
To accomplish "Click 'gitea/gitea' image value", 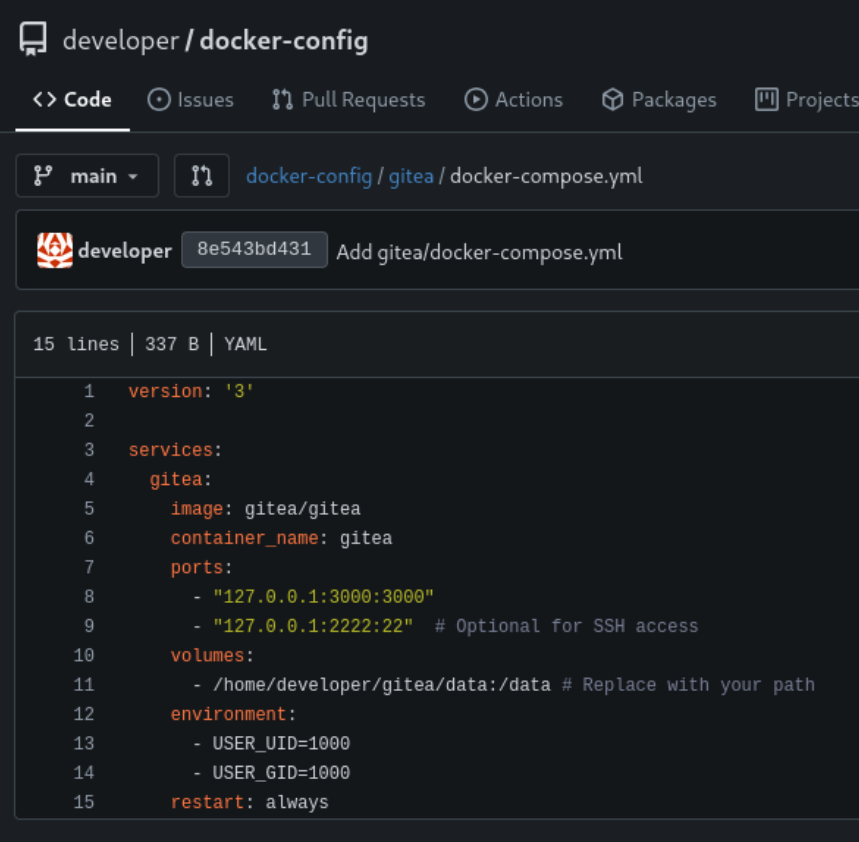I will click(302, 509).
